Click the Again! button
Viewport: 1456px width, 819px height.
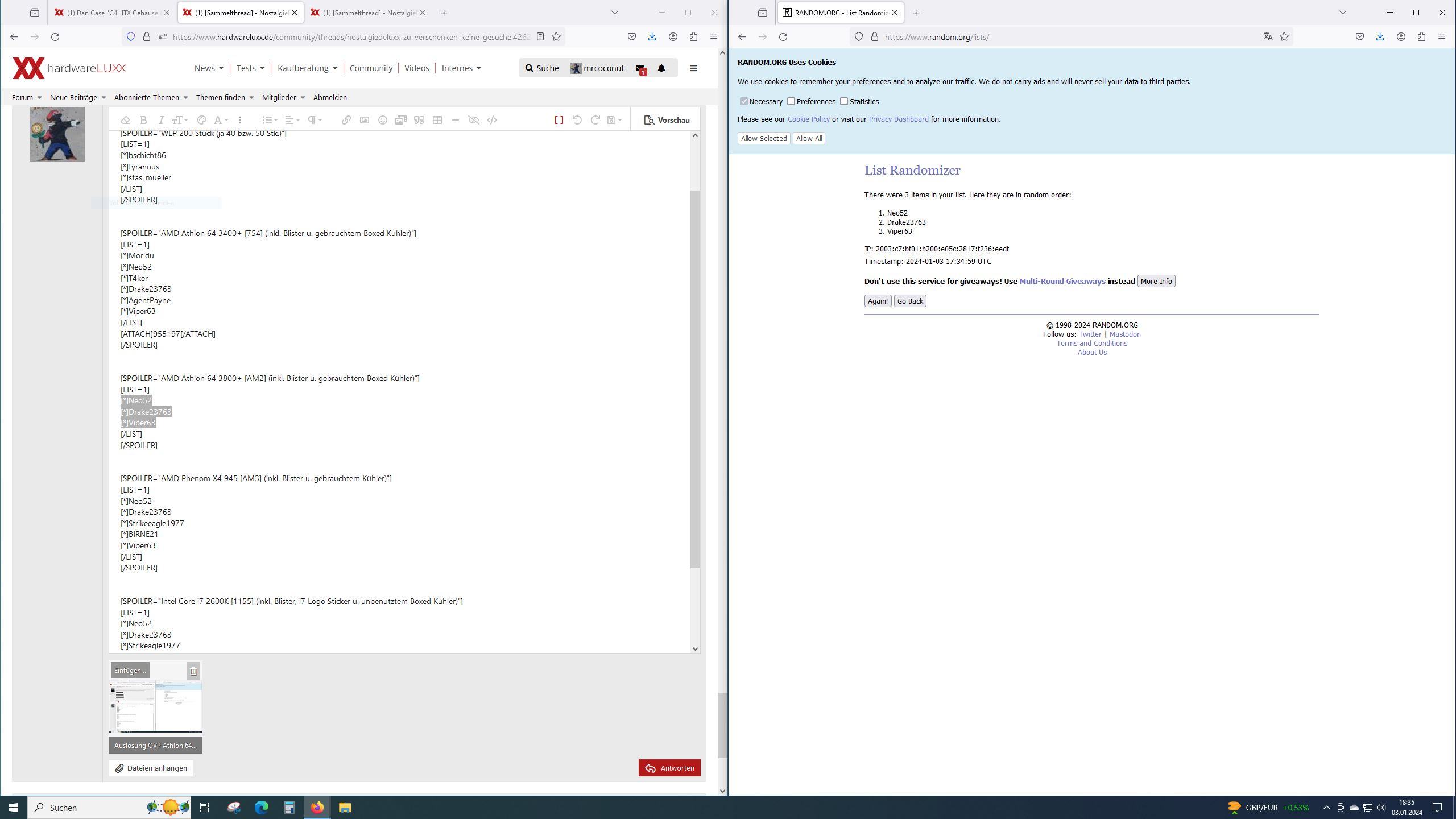point(878,301)
